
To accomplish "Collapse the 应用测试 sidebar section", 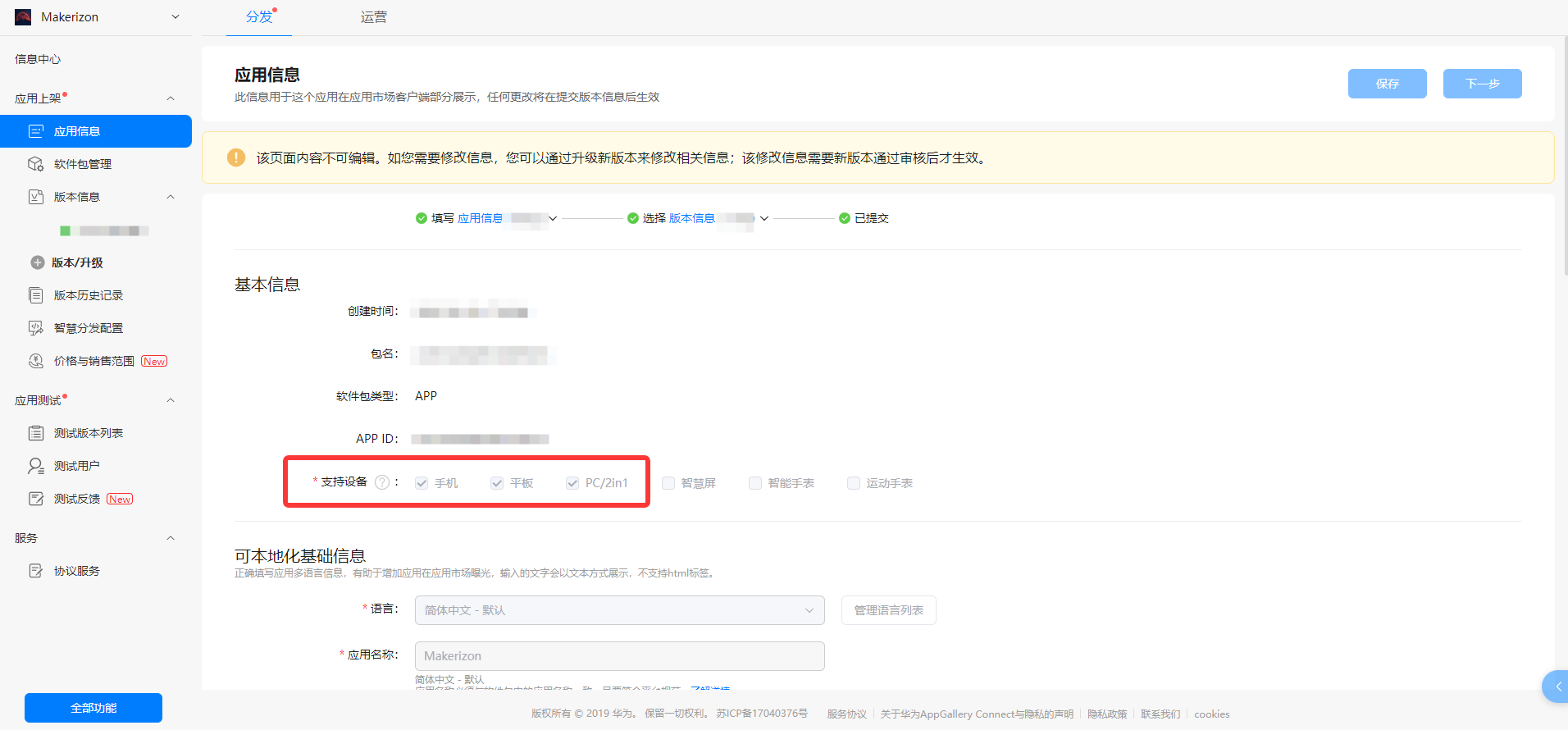I will [x=171, y=400].
